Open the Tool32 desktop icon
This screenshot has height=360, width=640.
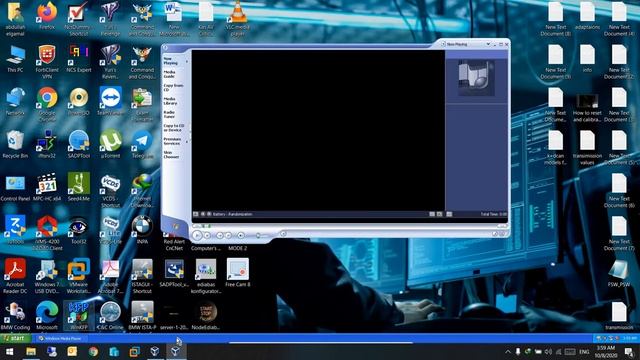[x=78, y=230]
